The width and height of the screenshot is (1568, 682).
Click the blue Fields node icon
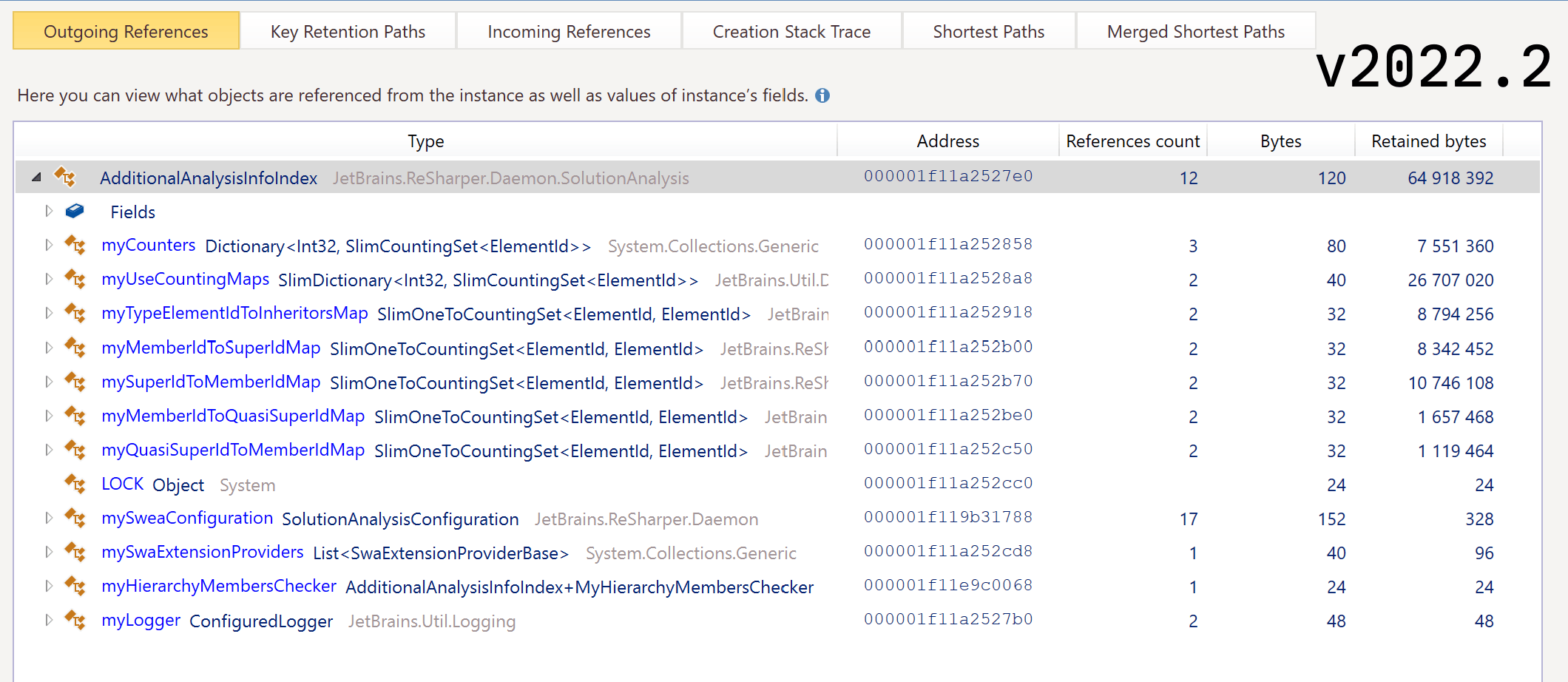click(75, 212)
